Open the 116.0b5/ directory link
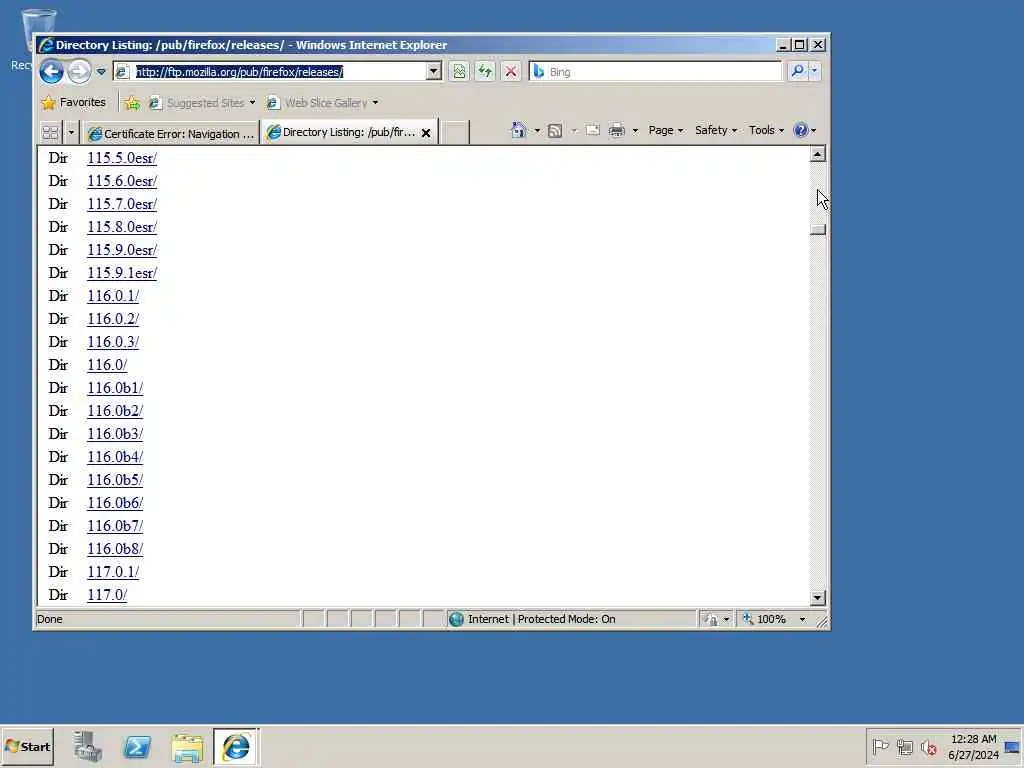This screenshot has height=768, width=1024. coord(115,480)
